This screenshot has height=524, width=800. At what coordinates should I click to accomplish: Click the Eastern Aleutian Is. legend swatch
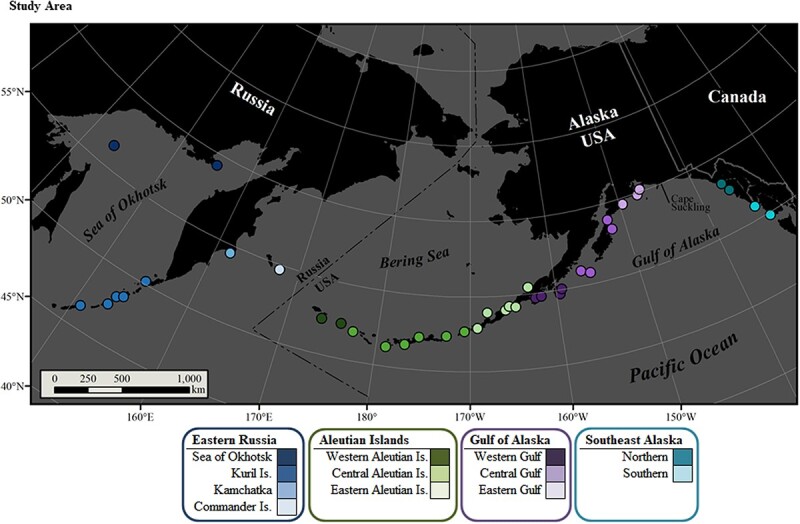tap(440, 490)
